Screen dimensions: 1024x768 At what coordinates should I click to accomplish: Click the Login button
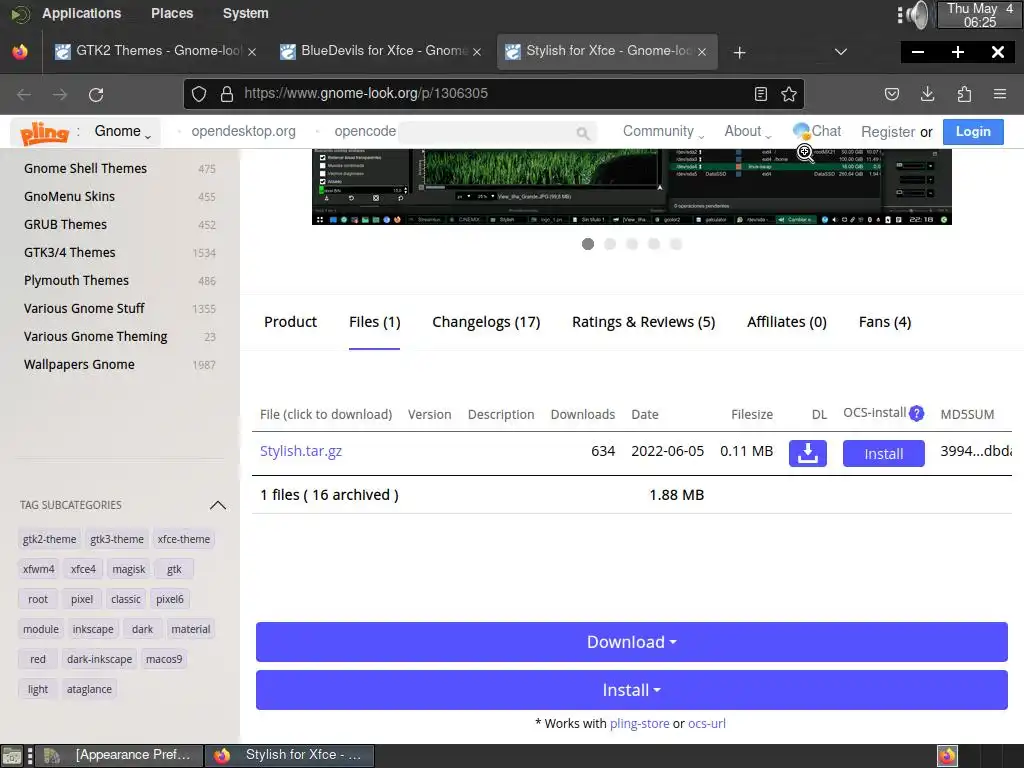pos(973,131)
